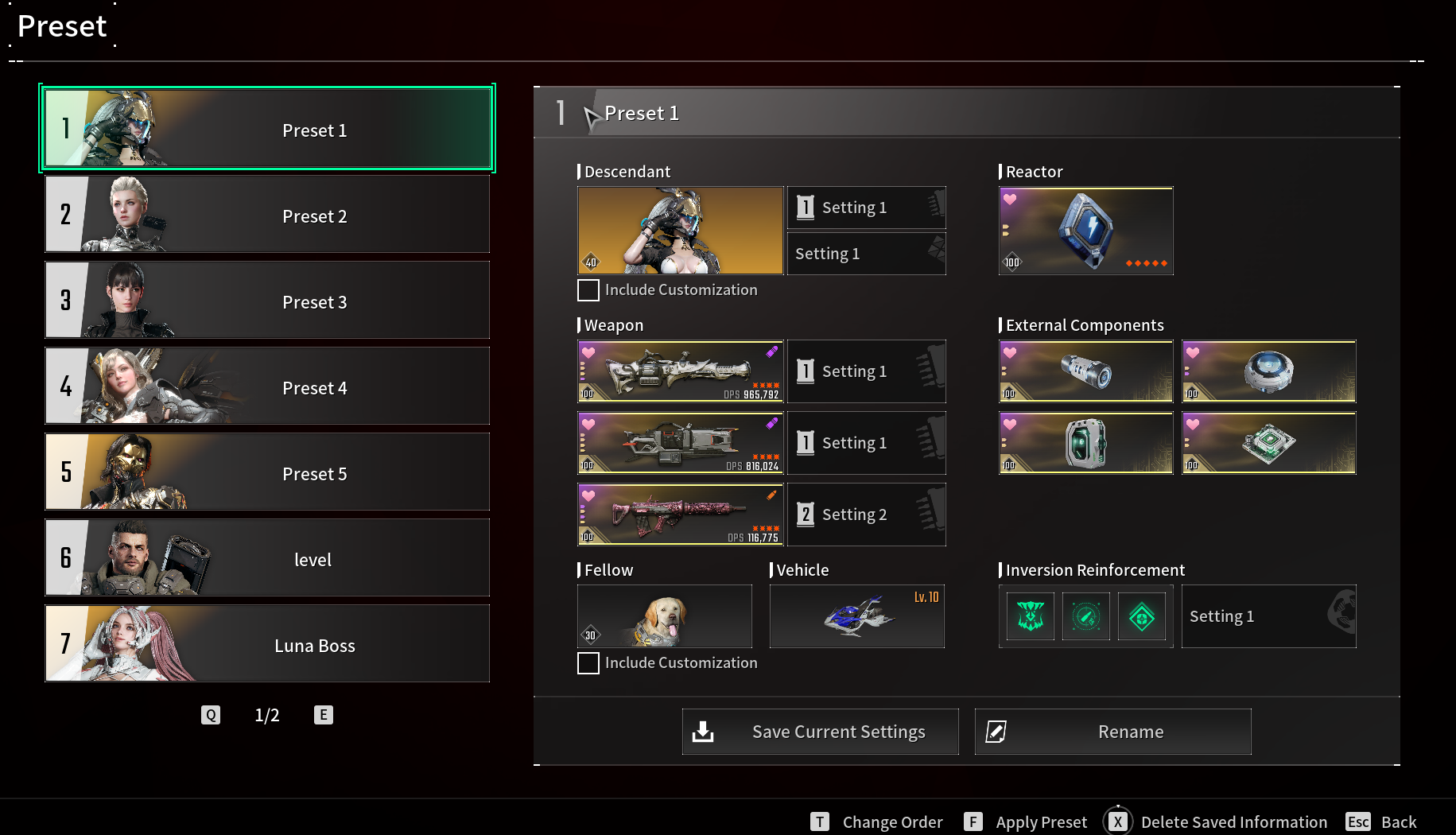
Task: Select Preset 4 from the list
Action: point(267,386)
